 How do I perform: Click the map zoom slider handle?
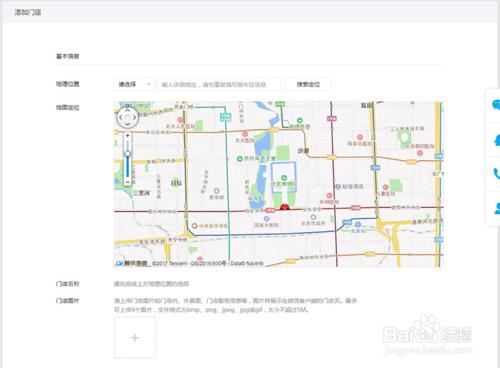127,154
